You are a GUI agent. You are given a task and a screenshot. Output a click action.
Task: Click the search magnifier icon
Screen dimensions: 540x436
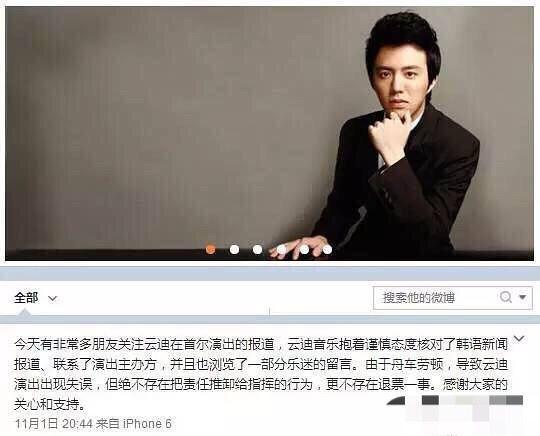pyautogui.click(x=505, y=297)
